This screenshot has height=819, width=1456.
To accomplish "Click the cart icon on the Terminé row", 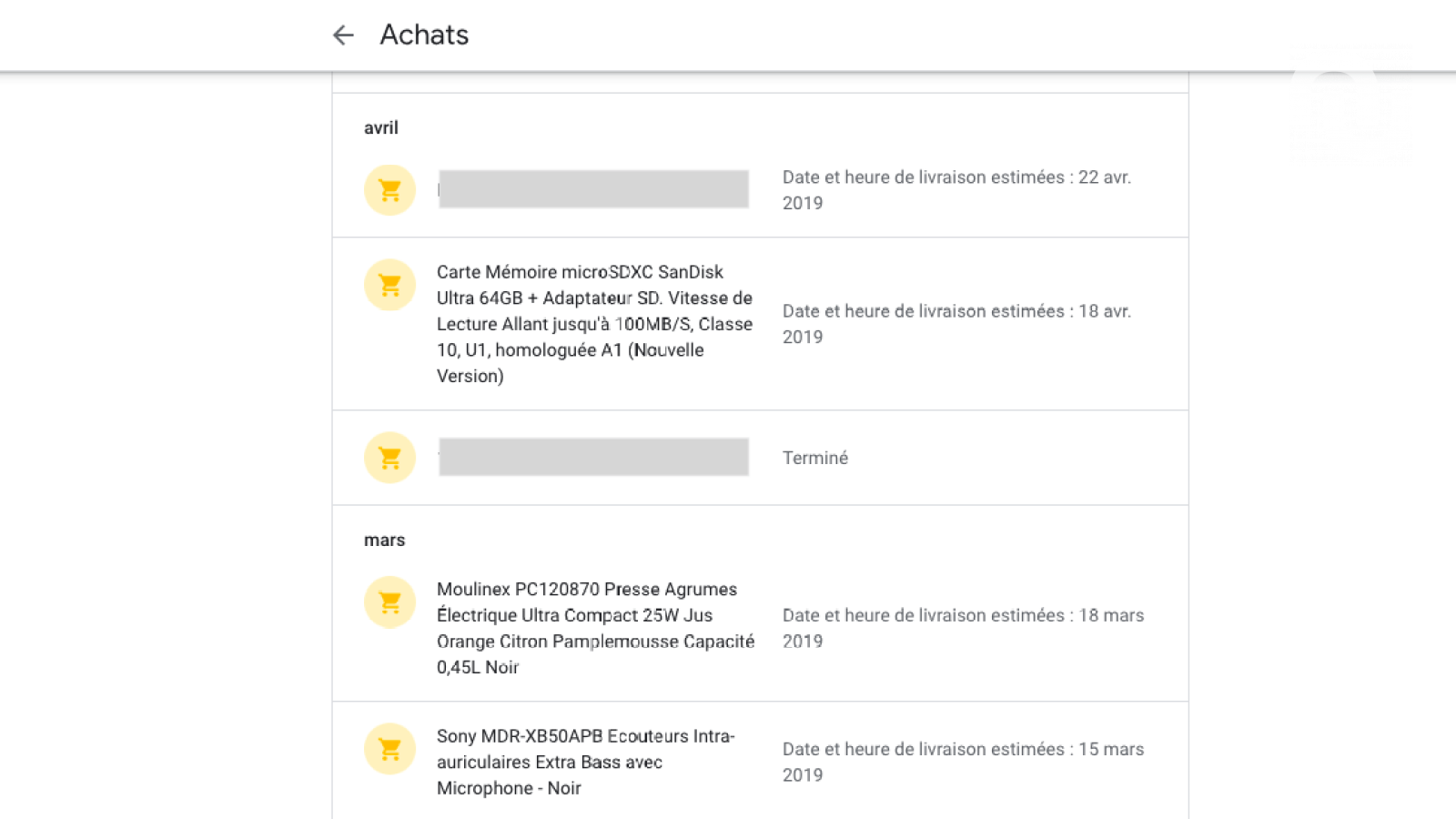I will 389,458.
